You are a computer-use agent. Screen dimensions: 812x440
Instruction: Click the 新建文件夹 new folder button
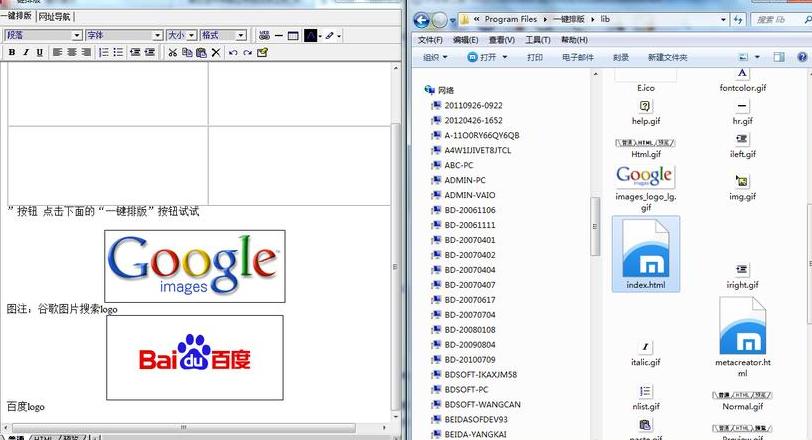[x=667, y=57]
